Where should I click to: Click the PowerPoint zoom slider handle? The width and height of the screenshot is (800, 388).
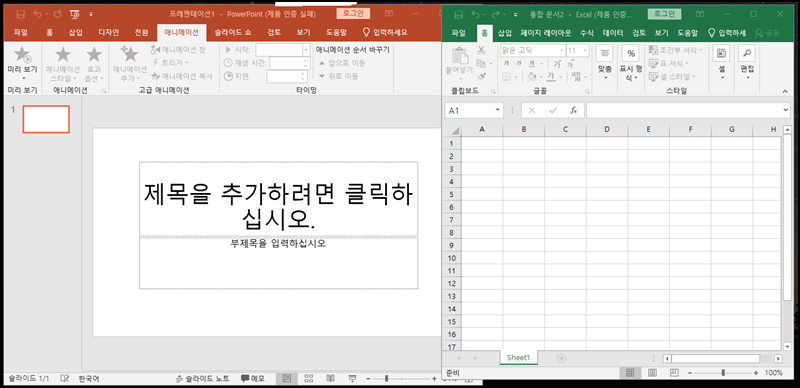387,378
